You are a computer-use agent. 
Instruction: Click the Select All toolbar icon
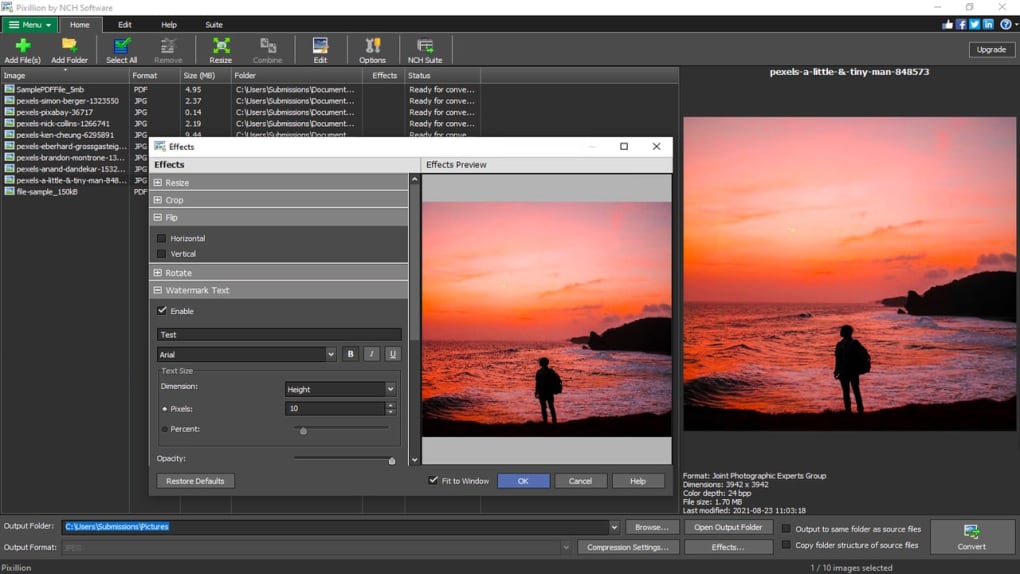tap(122, 46)
